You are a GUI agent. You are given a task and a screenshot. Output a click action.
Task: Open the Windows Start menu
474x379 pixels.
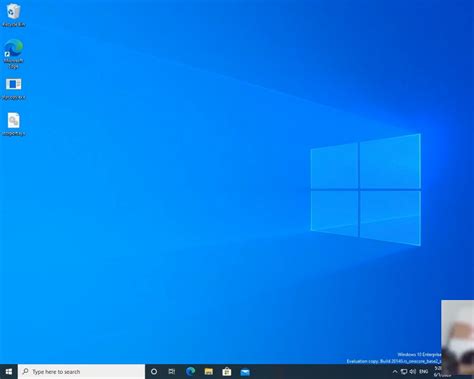[9, 371]
